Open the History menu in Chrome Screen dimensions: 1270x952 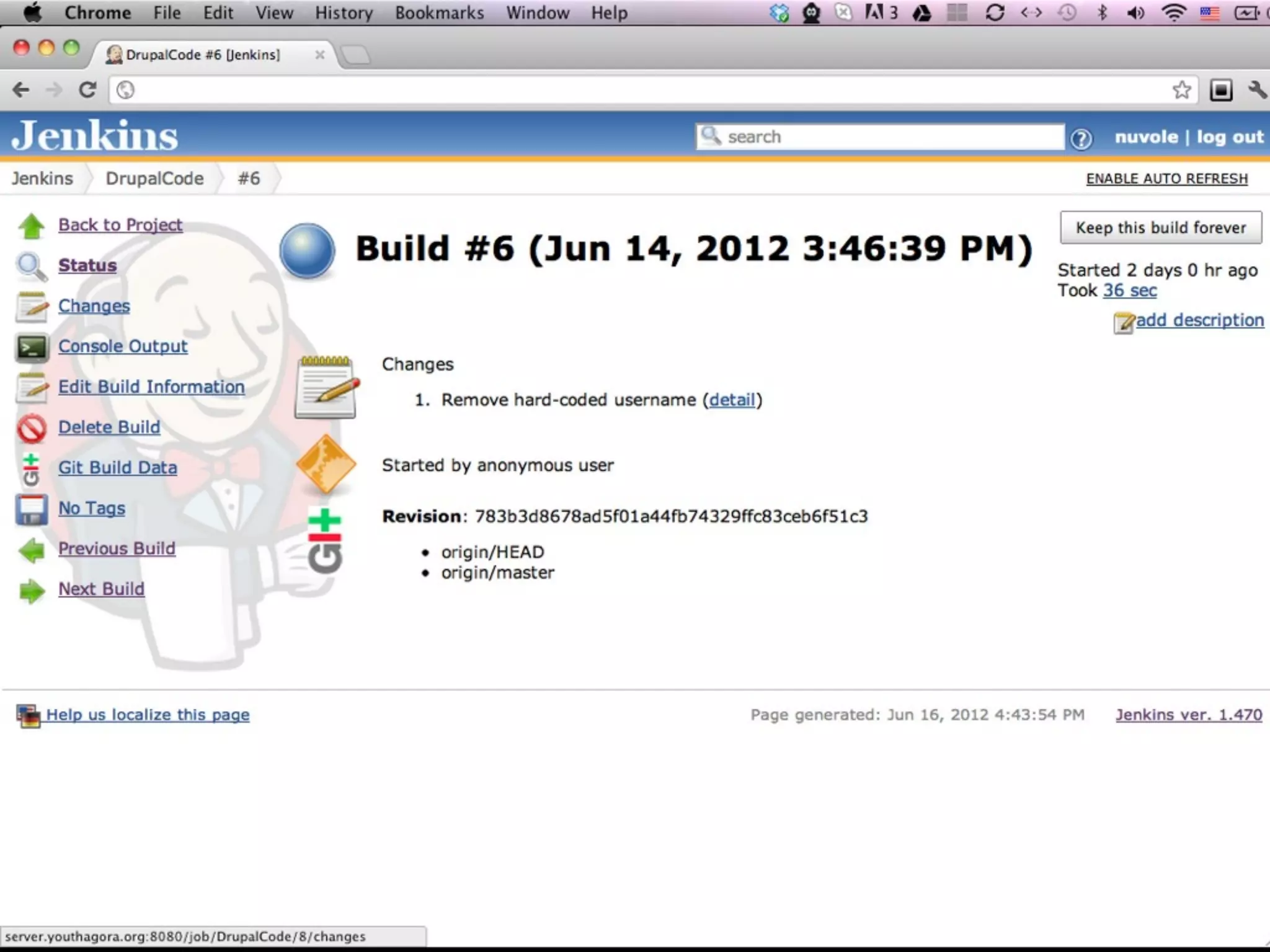pos(344,13)
